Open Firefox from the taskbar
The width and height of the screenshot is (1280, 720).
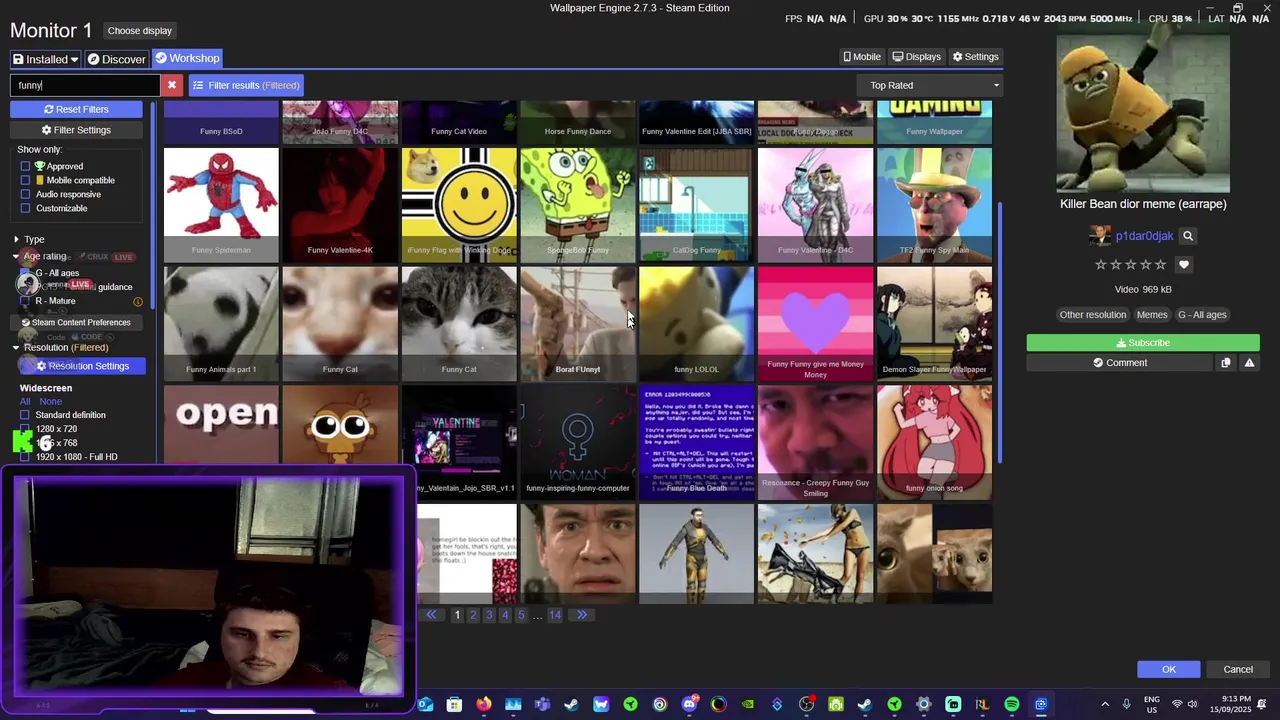484,704
